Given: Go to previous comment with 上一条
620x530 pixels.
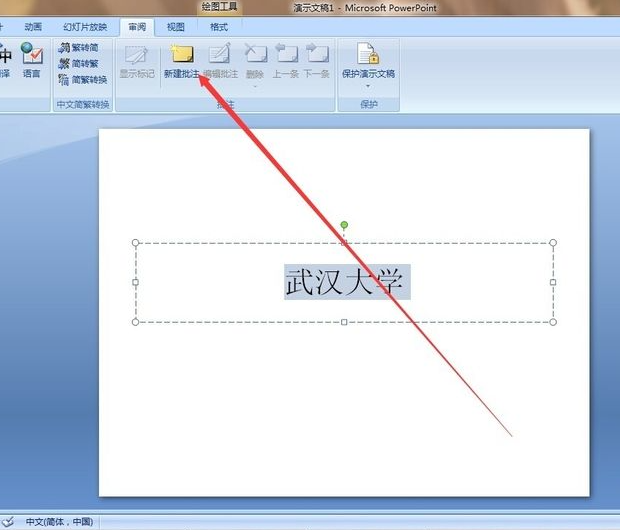Looking at the screenshot, I should (x=286, y=55).
